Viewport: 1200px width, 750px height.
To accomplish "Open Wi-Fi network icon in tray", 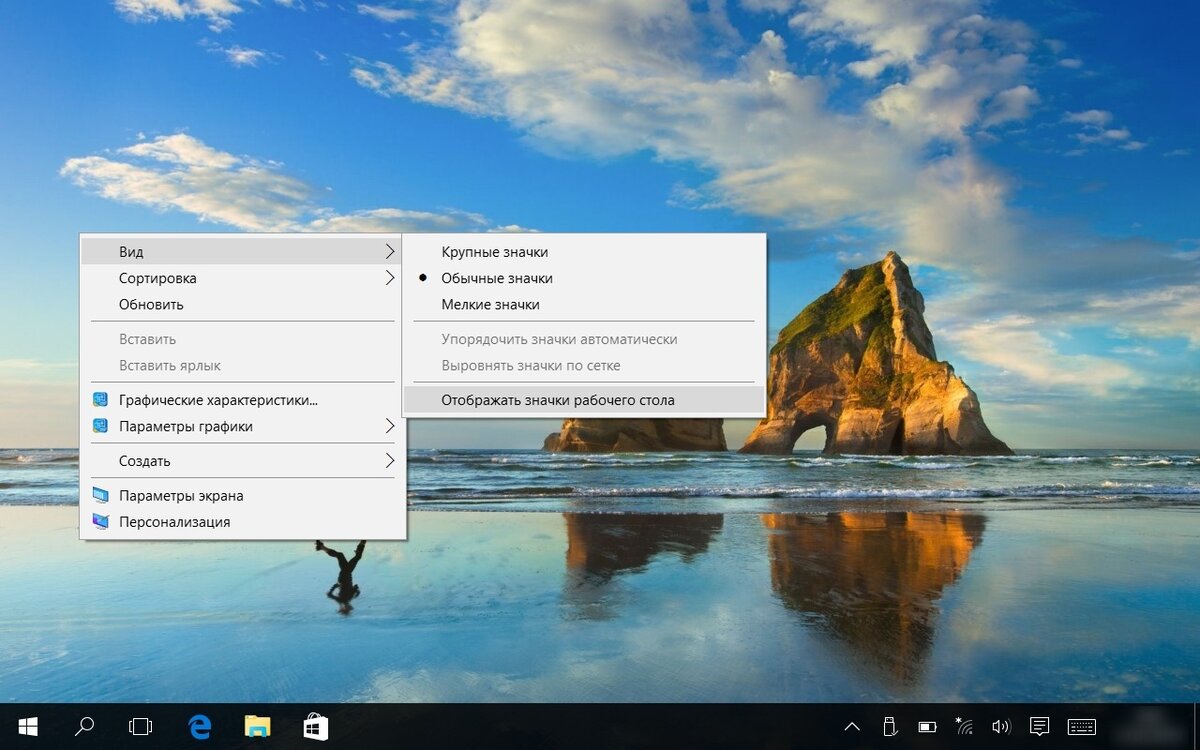I will tap(964, 726).
